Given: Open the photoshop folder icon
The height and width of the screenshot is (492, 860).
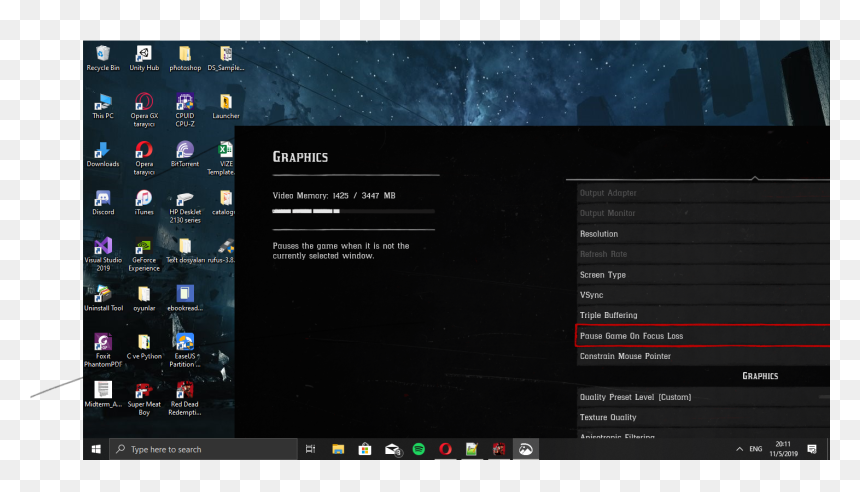Looking at the screenshot, I should (x=185, y=58).
